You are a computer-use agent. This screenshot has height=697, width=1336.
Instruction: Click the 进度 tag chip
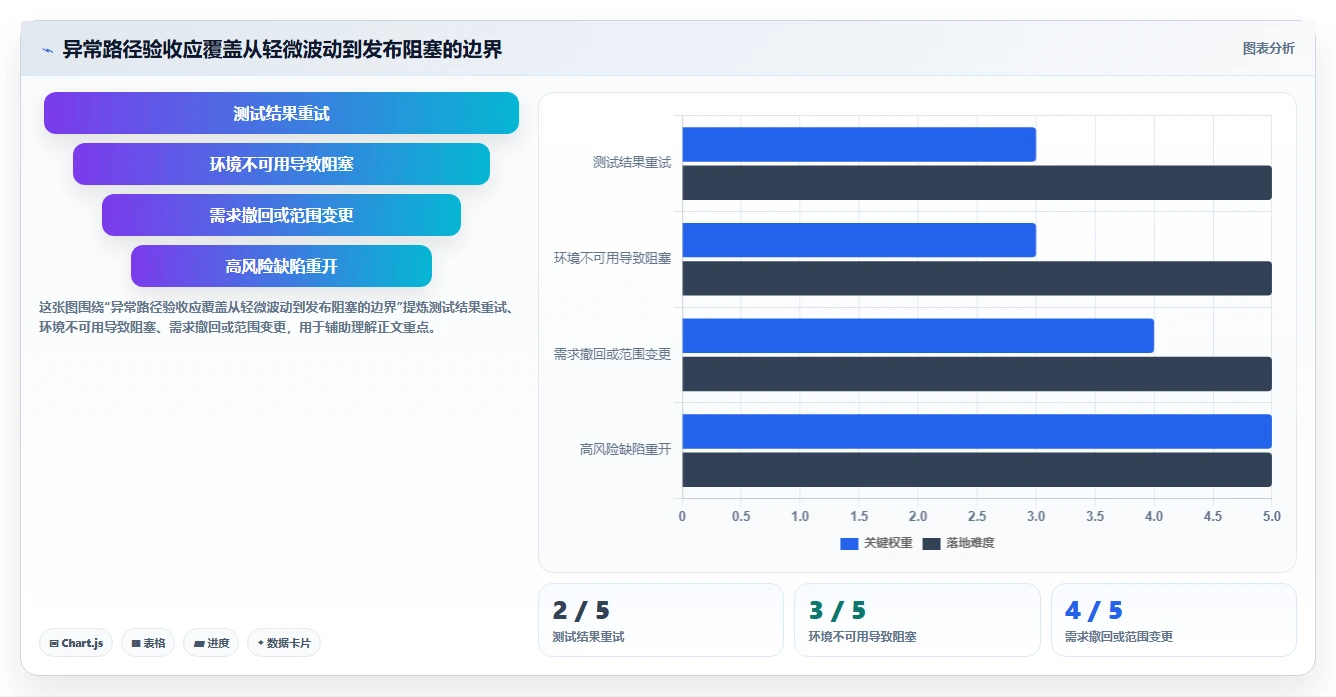click(x=211, y=643)
